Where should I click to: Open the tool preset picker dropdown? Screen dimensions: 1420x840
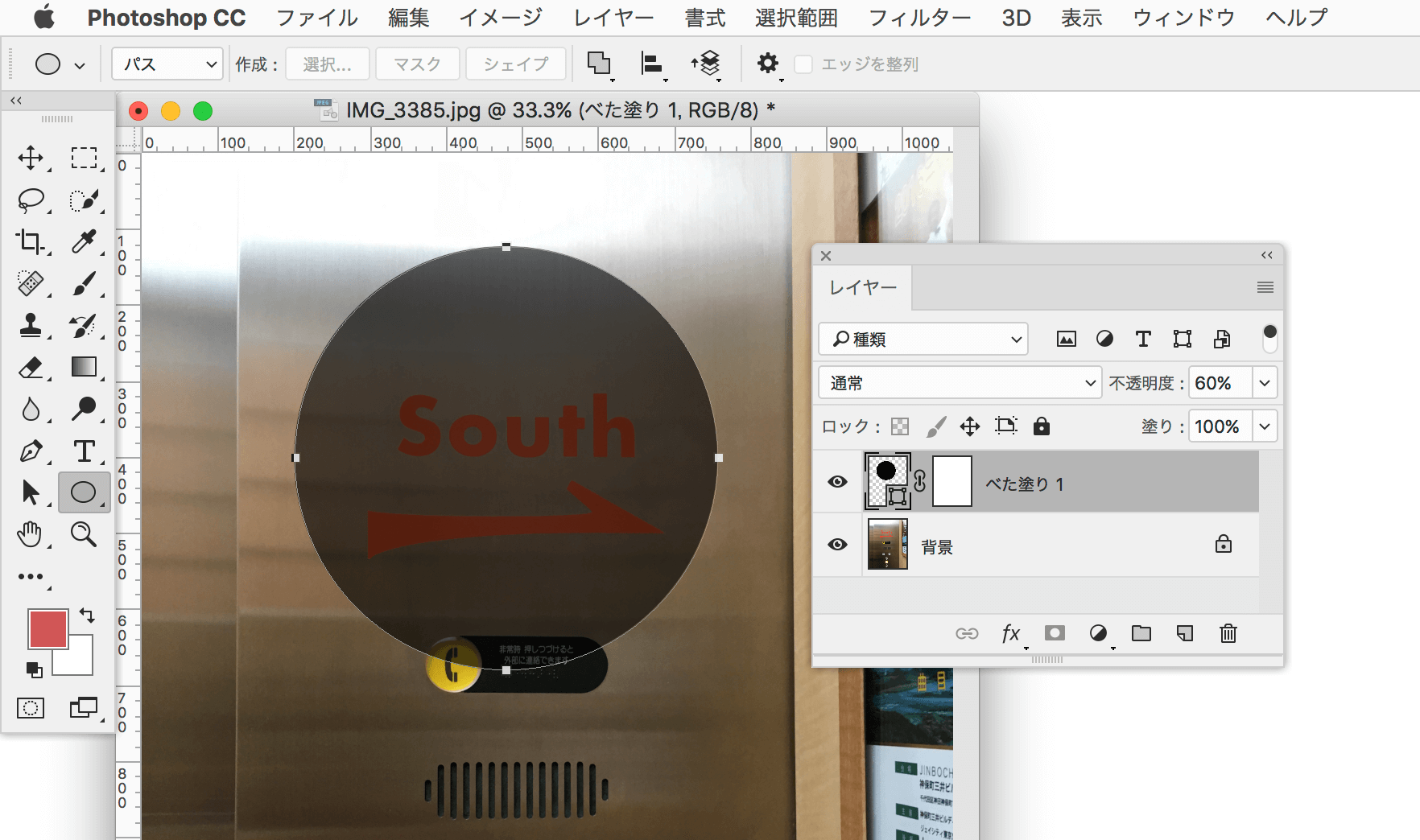coord(80,65)
